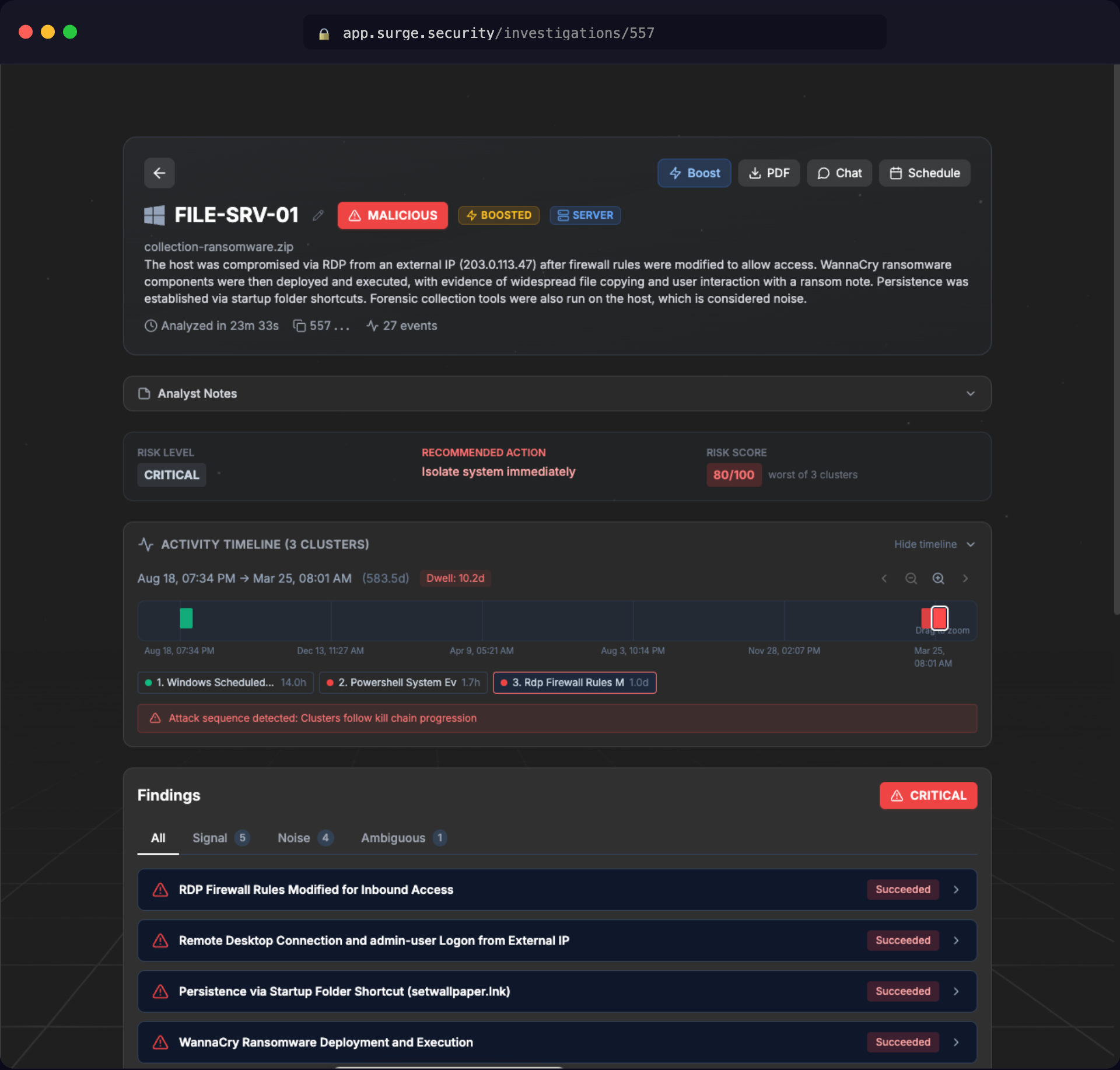The height and width of the screenshot is (1070, 1120).
Task: Toggle the Powershell System Ev cluster filter
Action: (402, 682)
